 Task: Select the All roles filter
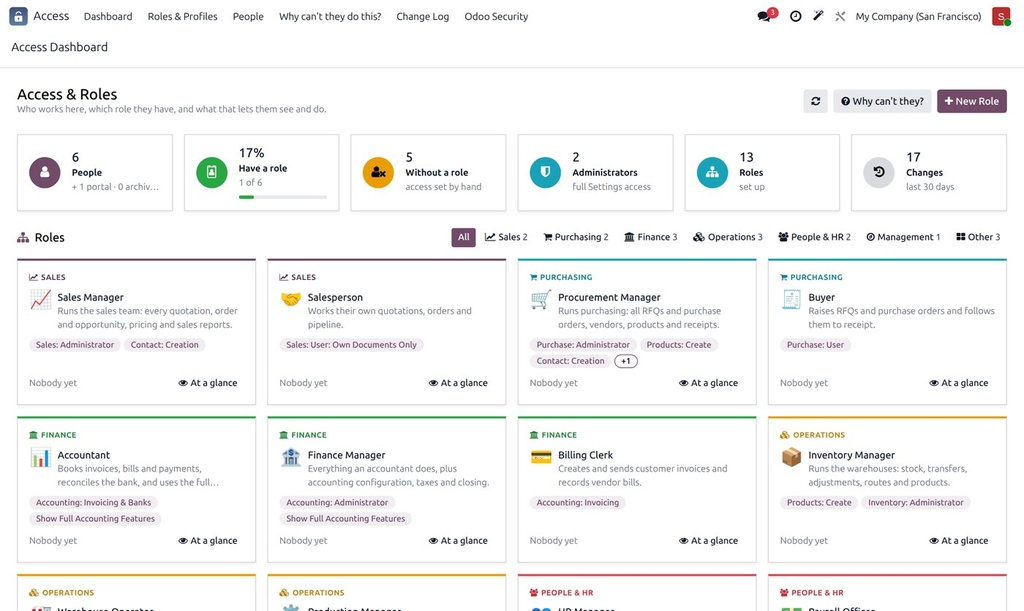point(464,237)
